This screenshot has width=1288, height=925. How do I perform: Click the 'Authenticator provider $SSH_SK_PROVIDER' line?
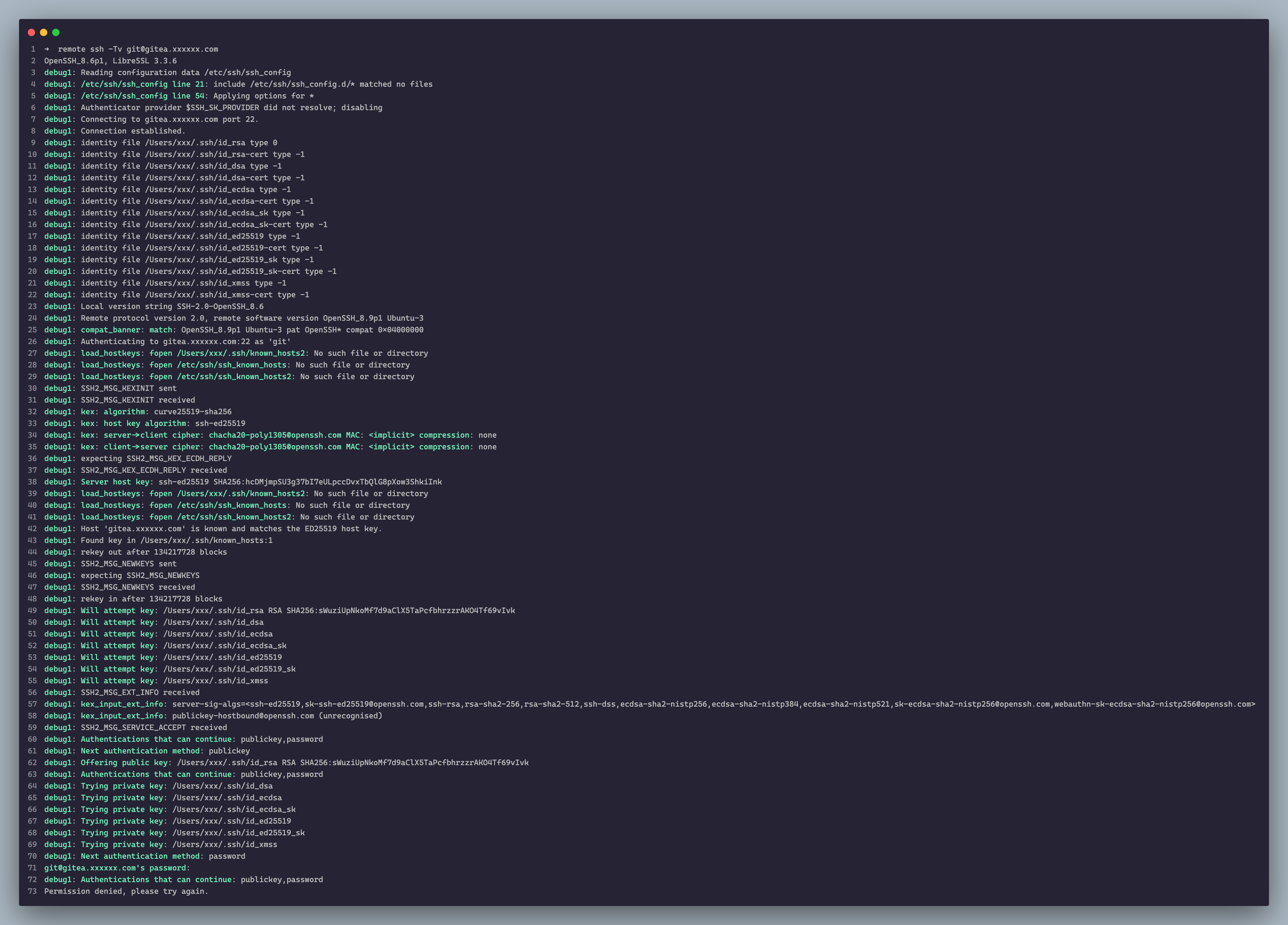pyautogui.click(x=214, y=108)
